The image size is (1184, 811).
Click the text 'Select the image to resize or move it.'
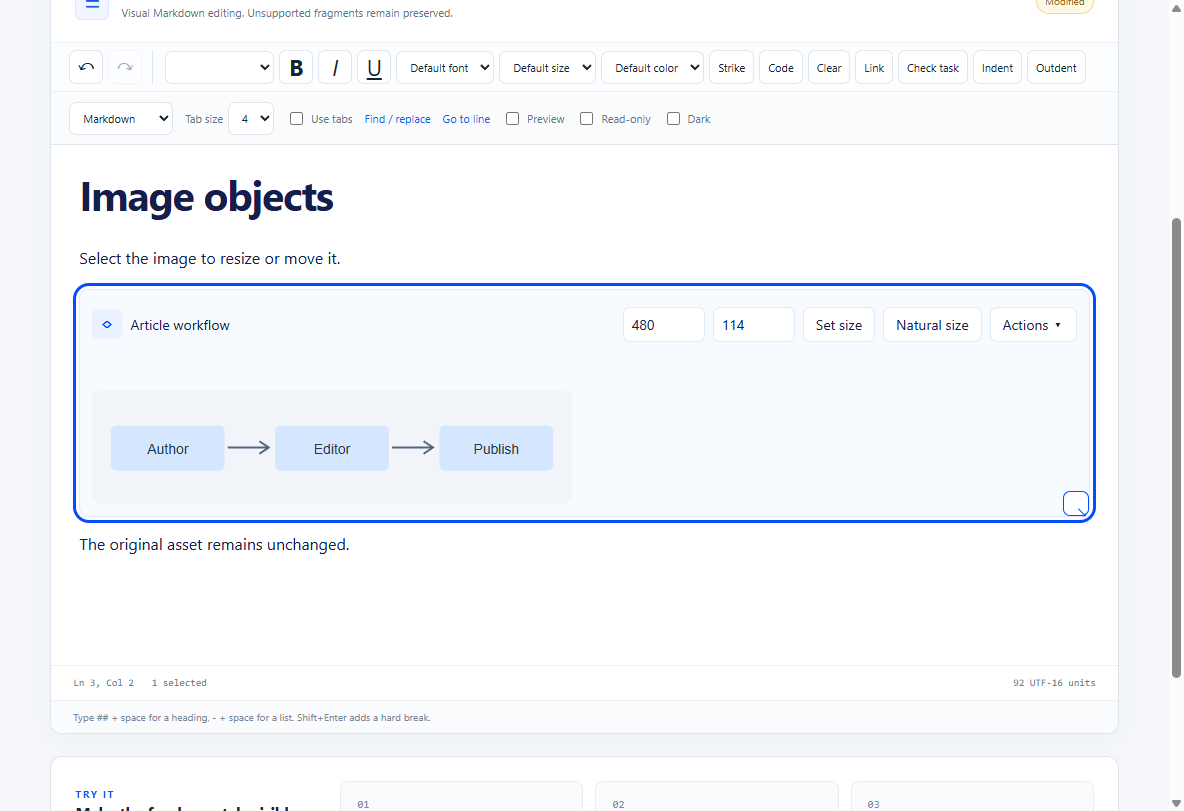[210, 258]
